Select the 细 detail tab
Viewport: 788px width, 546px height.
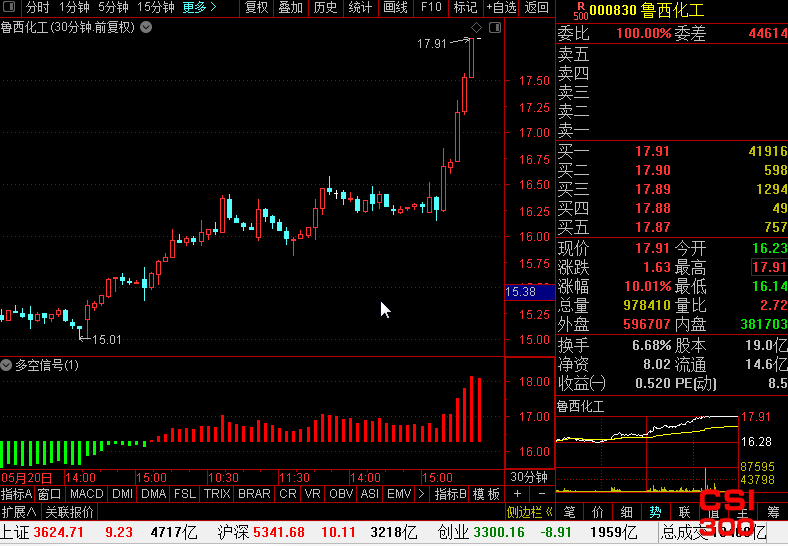pos(626,512)
